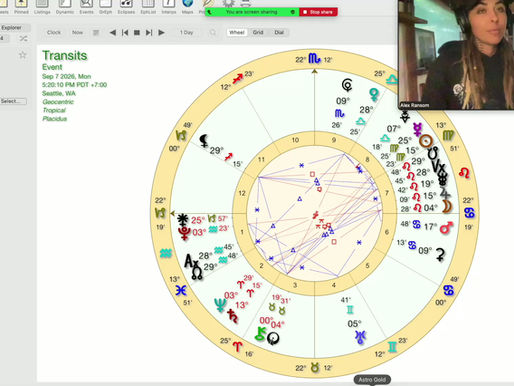Click the Clock button

[54, 32]
